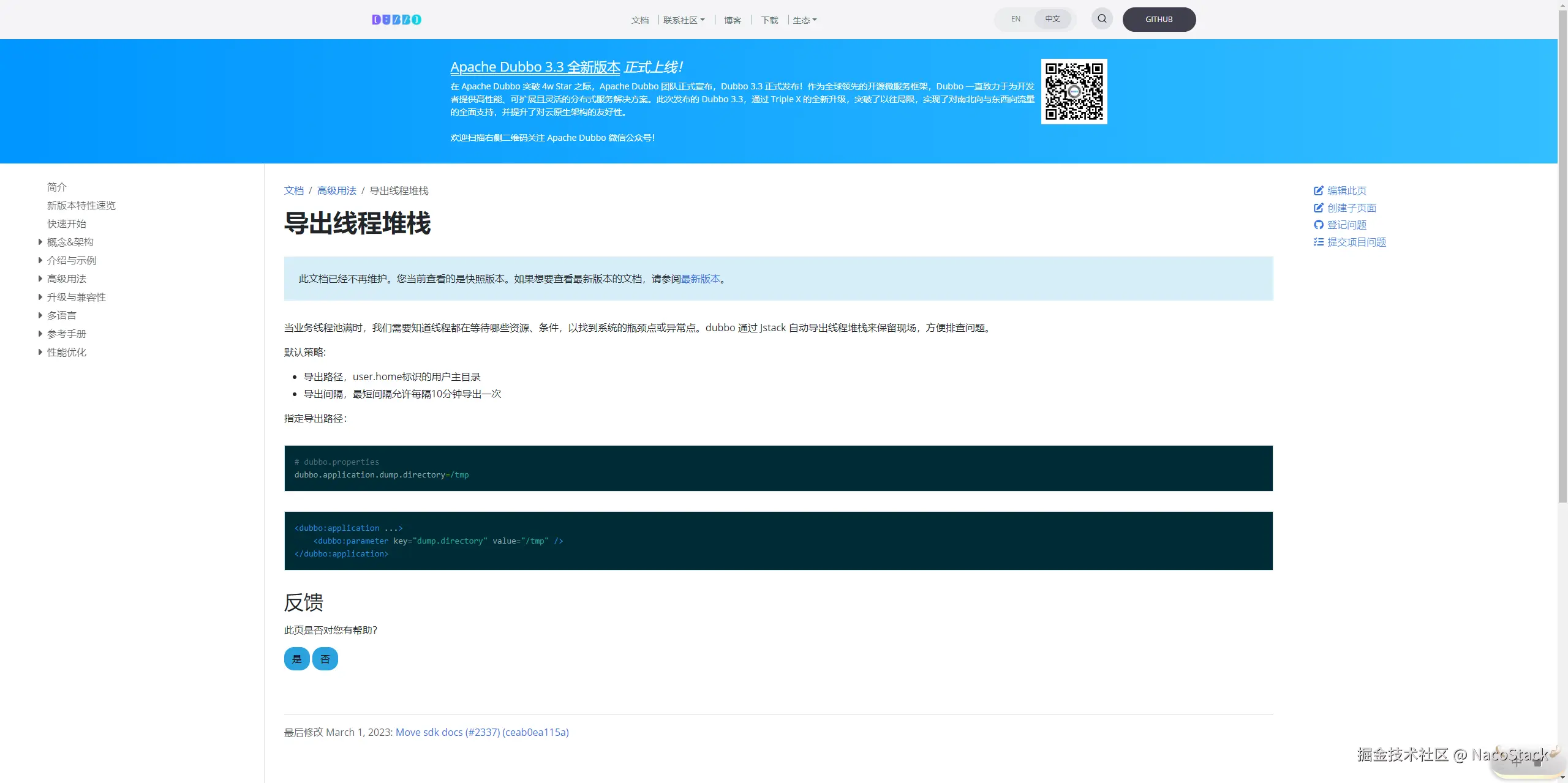The width and height of the screenshot is (1568, 783).
Task: Click the page vertical scrollbar
Action: coord(1562,257)
